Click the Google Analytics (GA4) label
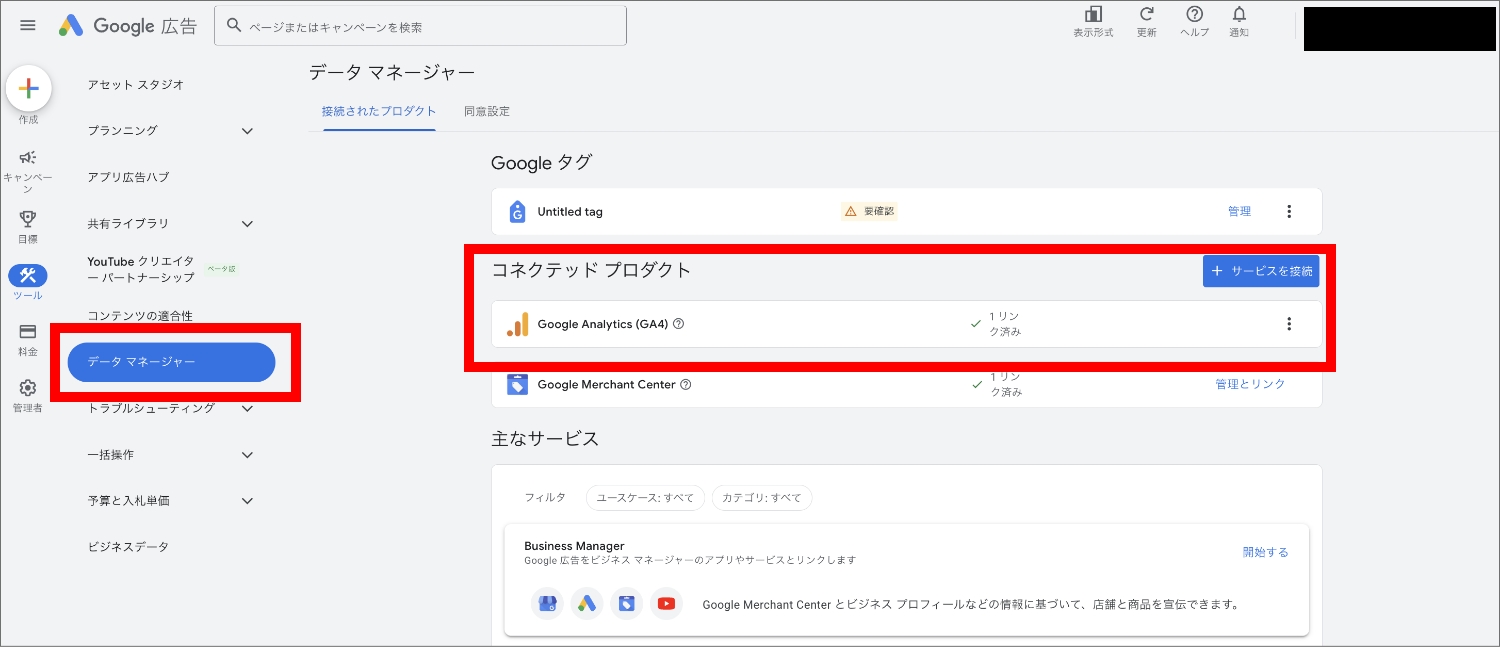This screenshot has width=1500, height=647. click(603, 324)
